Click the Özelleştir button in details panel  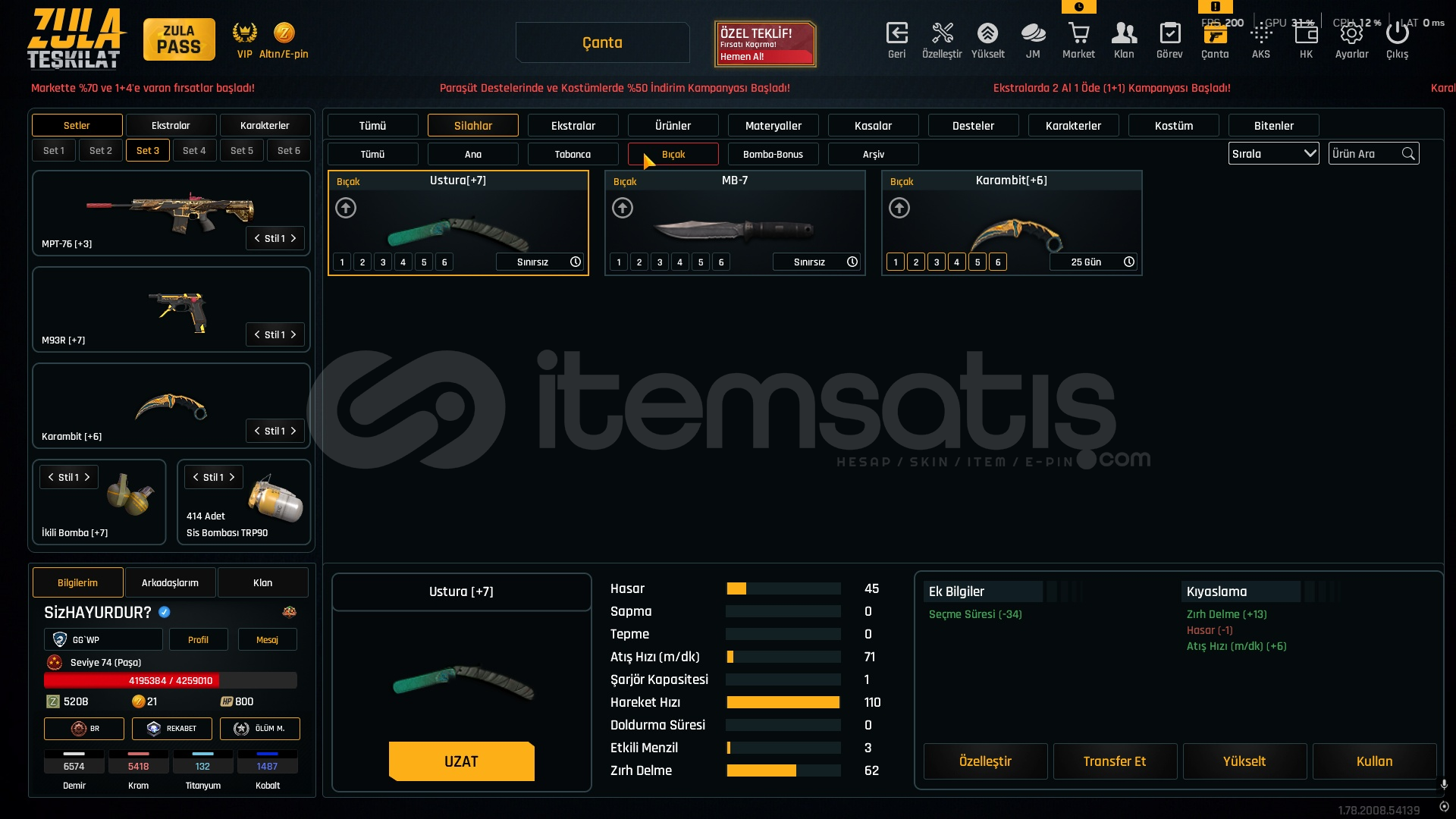click(985, 761)
